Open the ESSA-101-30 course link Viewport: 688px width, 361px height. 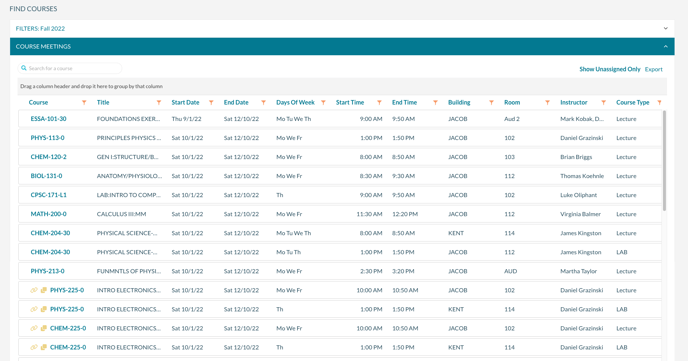48,119
